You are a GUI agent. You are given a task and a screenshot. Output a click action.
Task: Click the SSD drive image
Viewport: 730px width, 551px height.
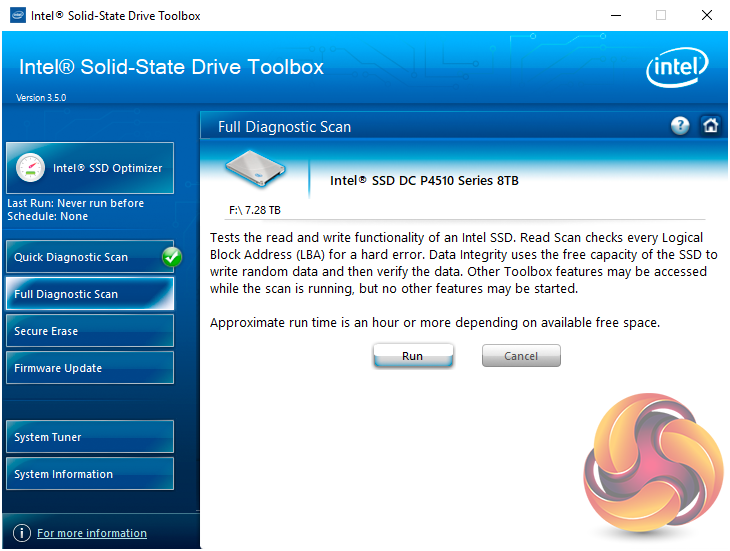[255, 168]
